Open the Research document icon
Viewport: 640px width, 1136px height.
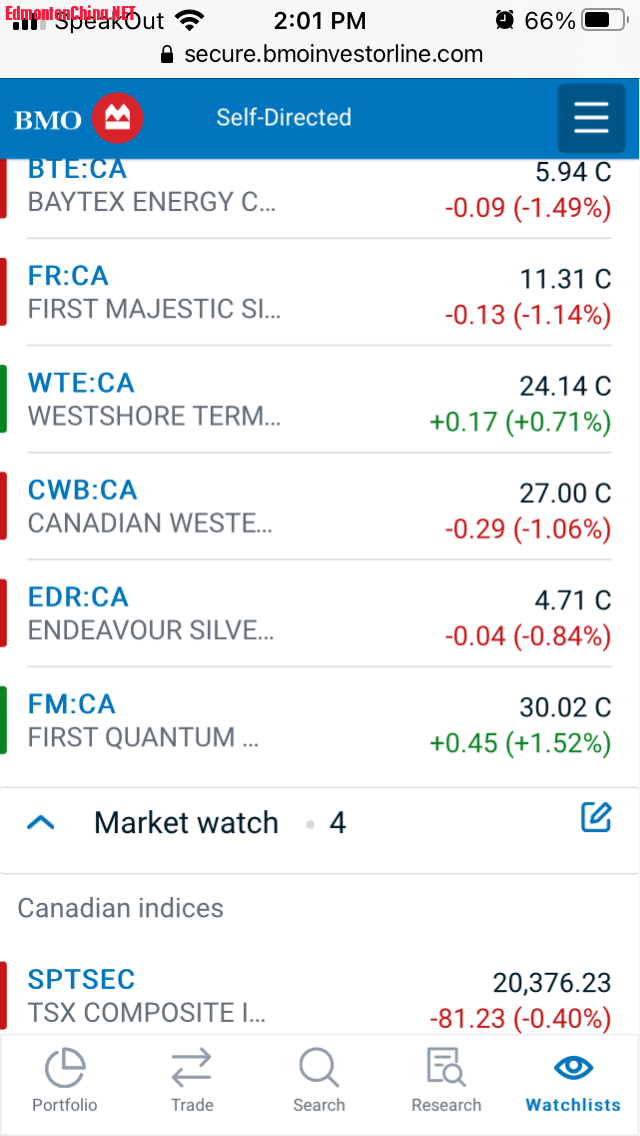[446, 1068]
